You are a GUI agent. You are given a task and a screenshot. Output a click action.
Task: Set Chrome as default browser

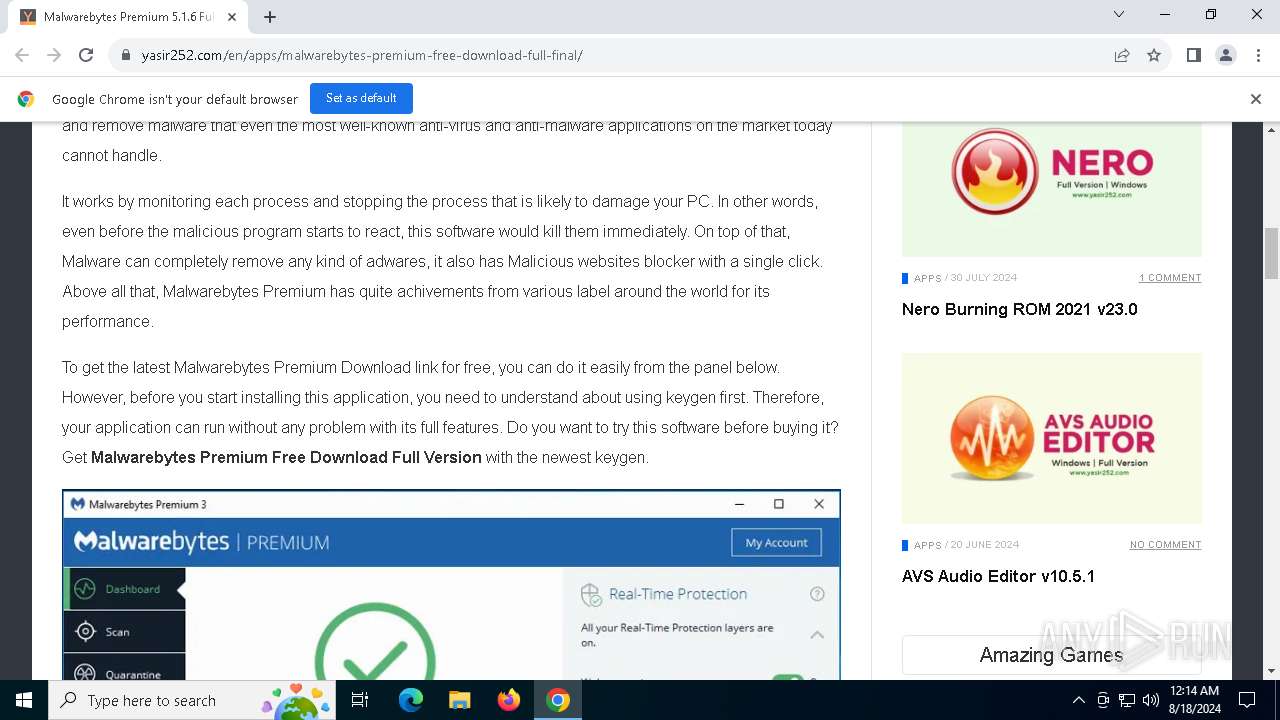(x=361, y=98)
